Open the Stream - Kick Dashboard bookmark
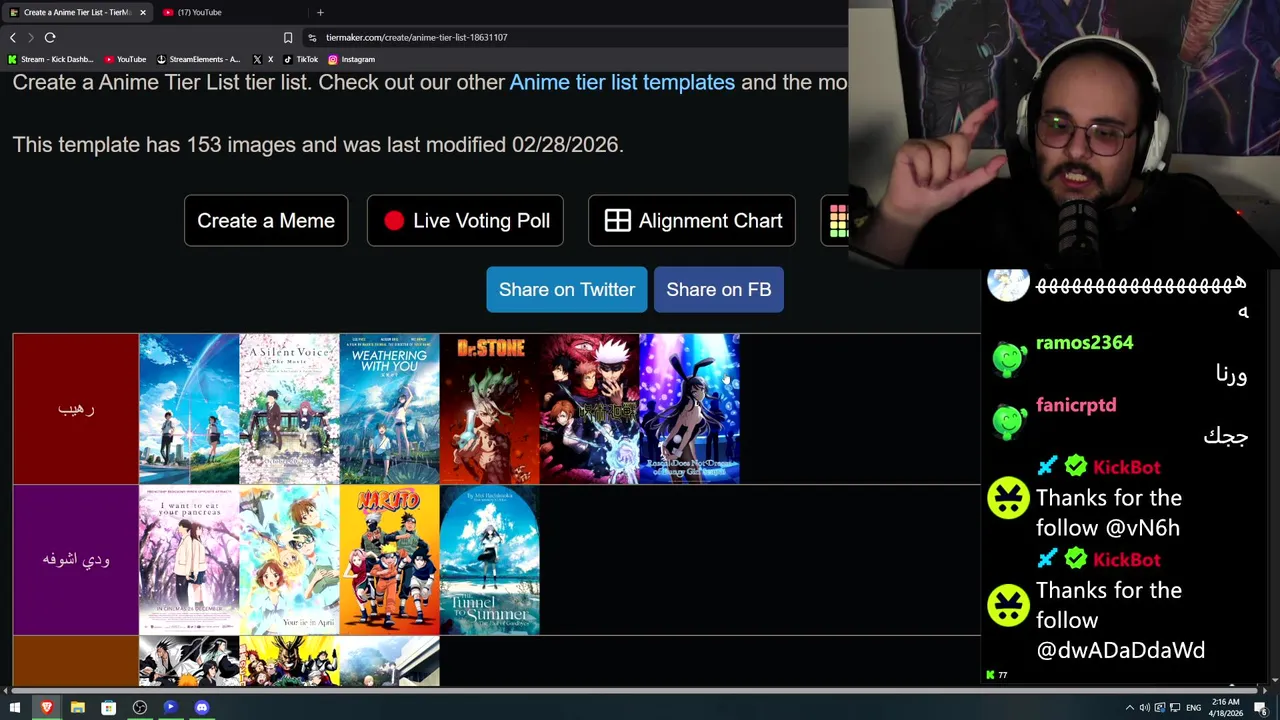The width and height of the screenshot is (1280, 720). [x=50, y=59]
